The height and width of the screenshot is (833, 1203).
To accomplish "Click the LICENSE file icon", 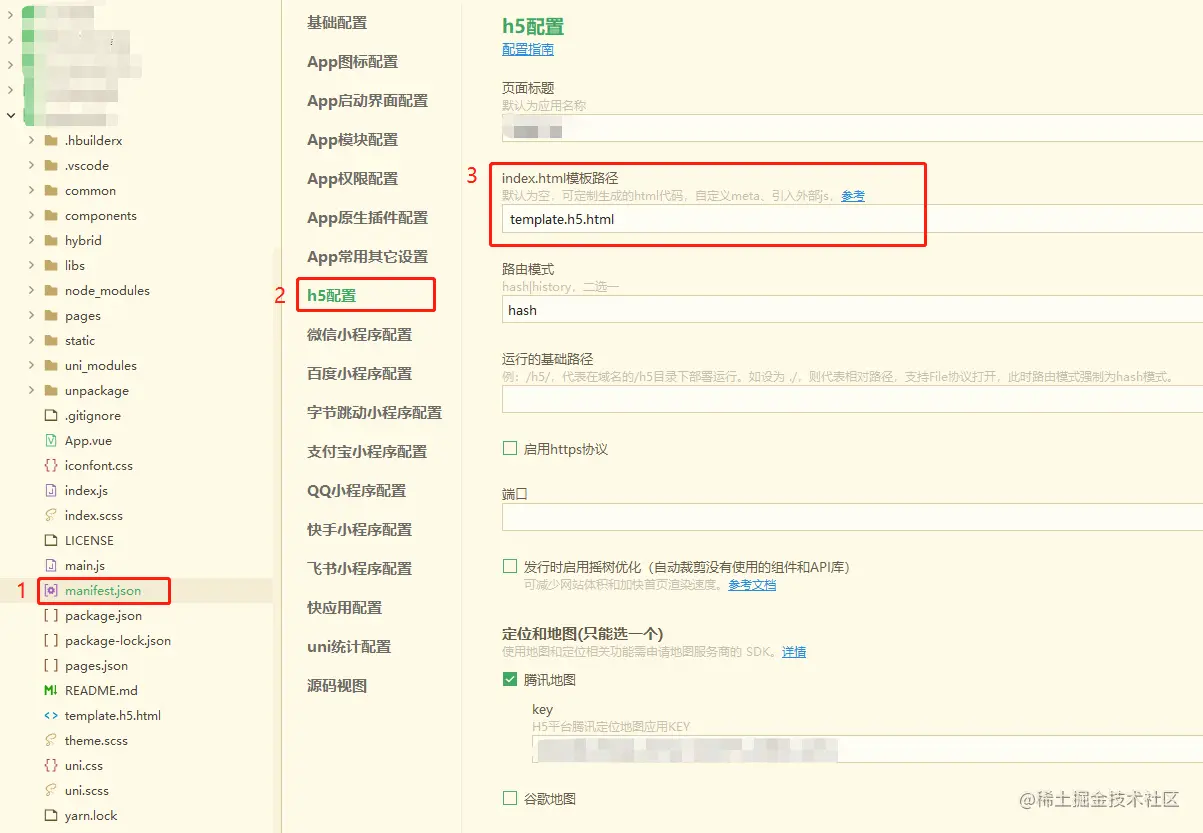I will (x=51, y=541).
